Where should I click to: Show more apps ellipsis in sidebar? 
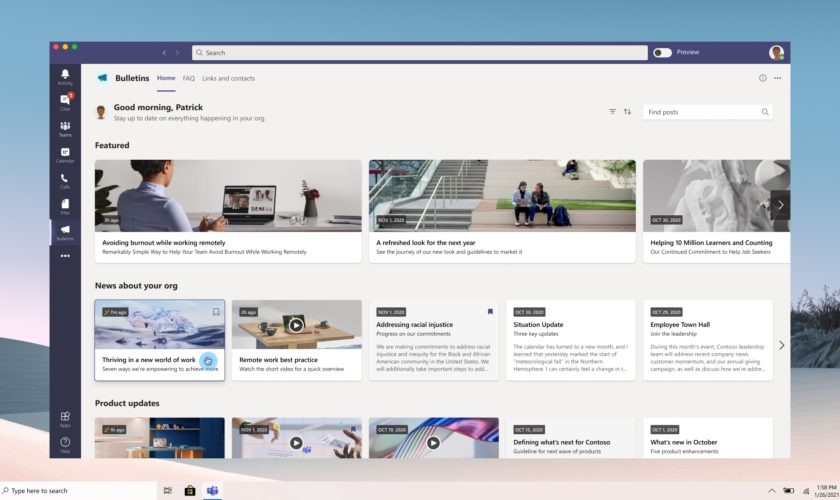(65, 256)
